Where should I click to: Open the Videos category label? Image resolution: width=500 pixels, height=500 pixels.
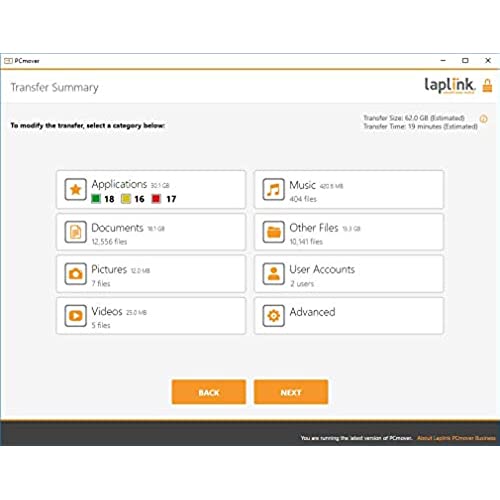point(107,311)
